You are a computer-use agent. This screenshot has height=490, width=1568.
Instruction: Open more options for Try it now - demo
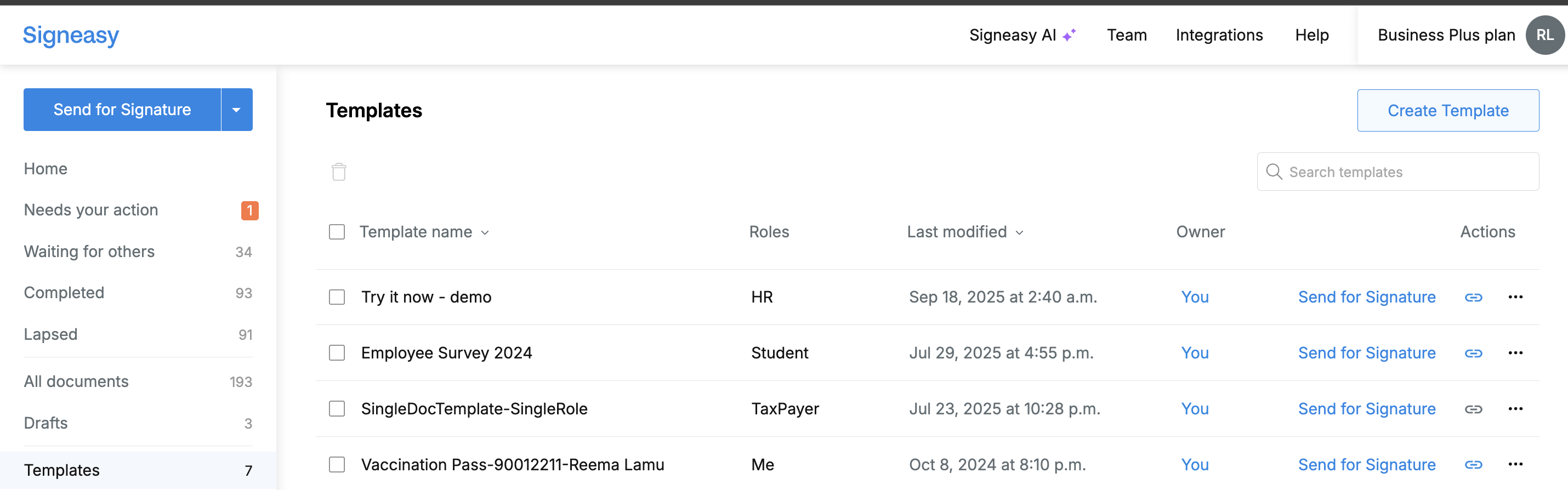[x=1515, y=297]
